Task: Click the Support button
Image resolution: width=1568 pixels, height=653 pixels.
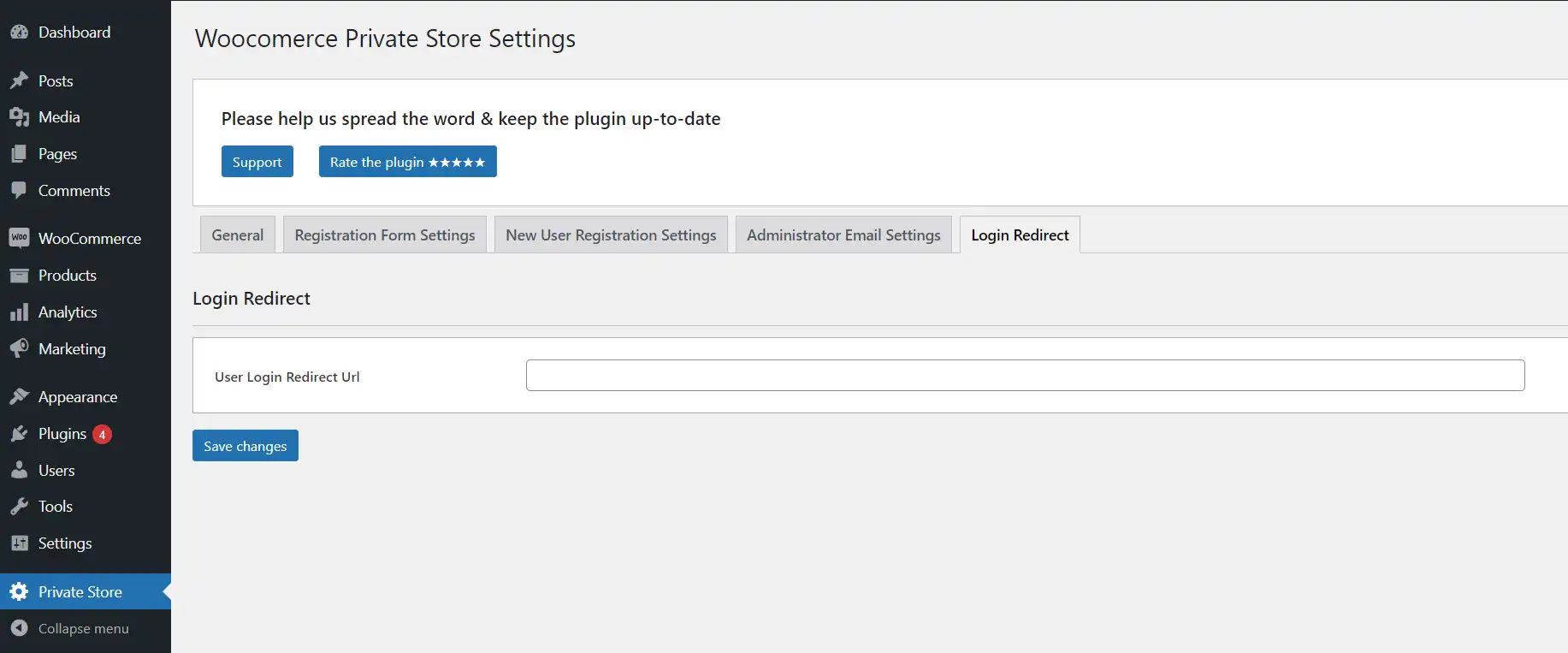Action: 257,162
